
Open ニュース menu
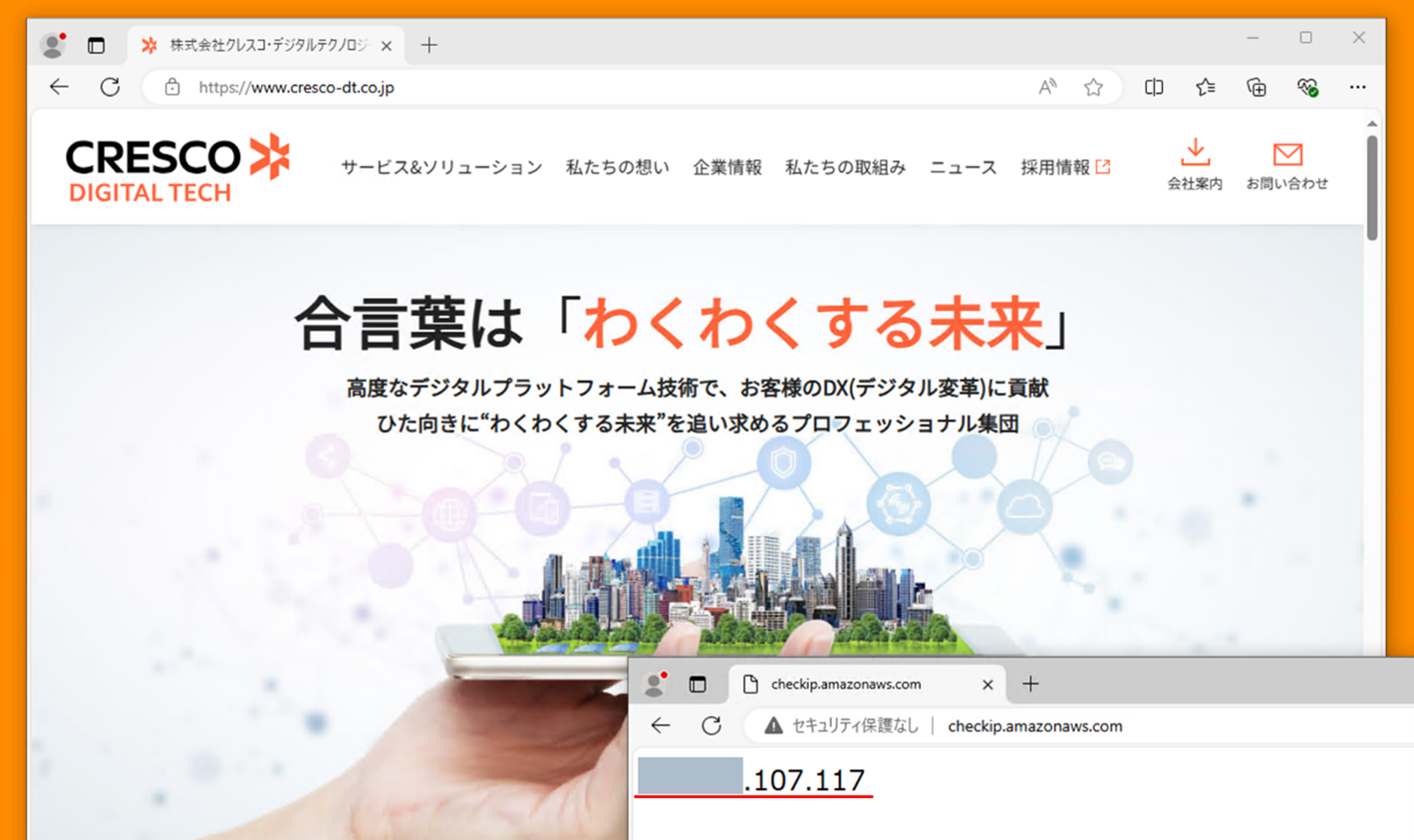tap(963, 167)
